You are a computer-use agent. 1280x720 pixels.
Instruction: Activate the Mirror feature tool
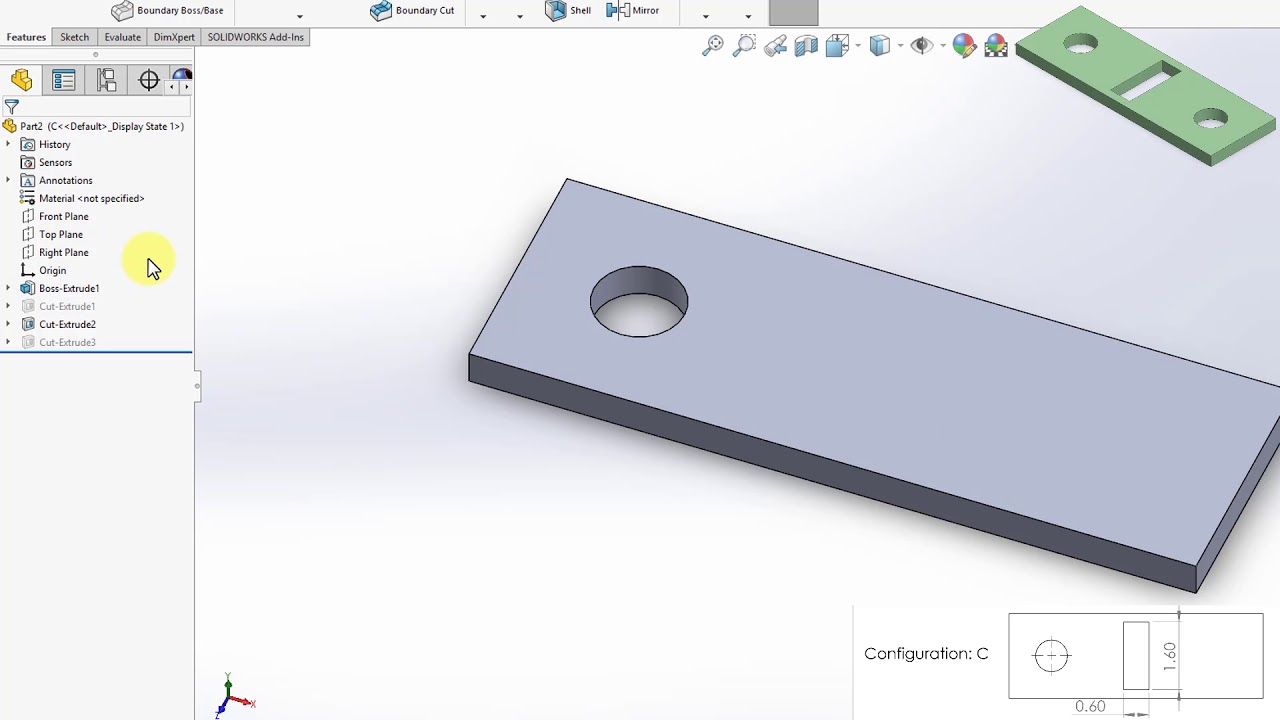click(x=633, y=11)
